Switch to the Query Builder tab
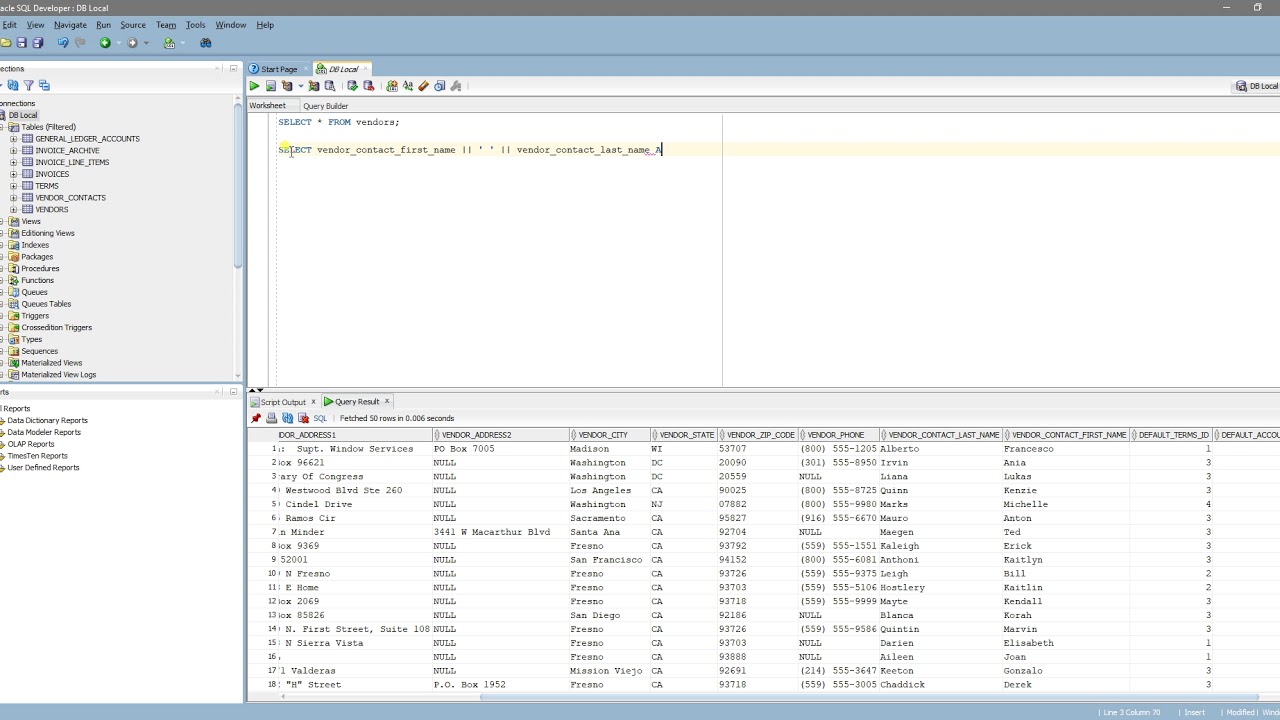Screen dimensions: 1280x720 (x=325, y=106)
